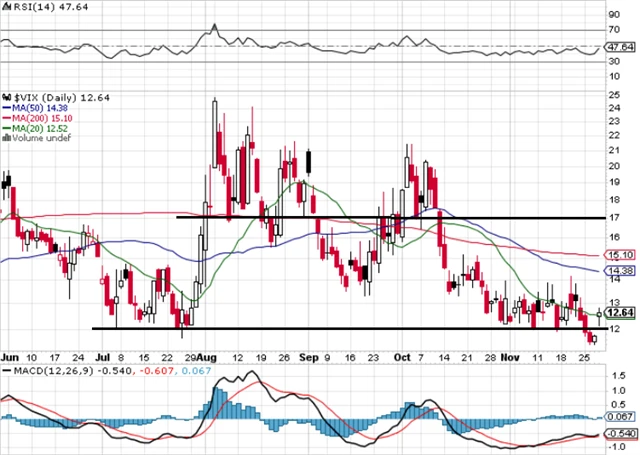This screenshot has width=640, height=455.
Task: Click the Volume undef legend text
Action: click(39, 139)
